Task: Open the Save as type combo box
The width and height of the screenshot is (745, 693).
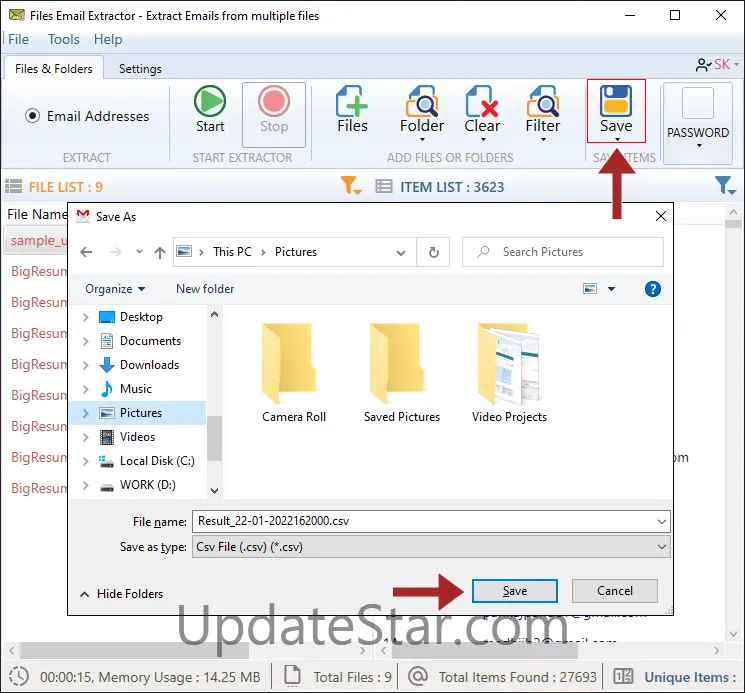Action: [431, 547]
